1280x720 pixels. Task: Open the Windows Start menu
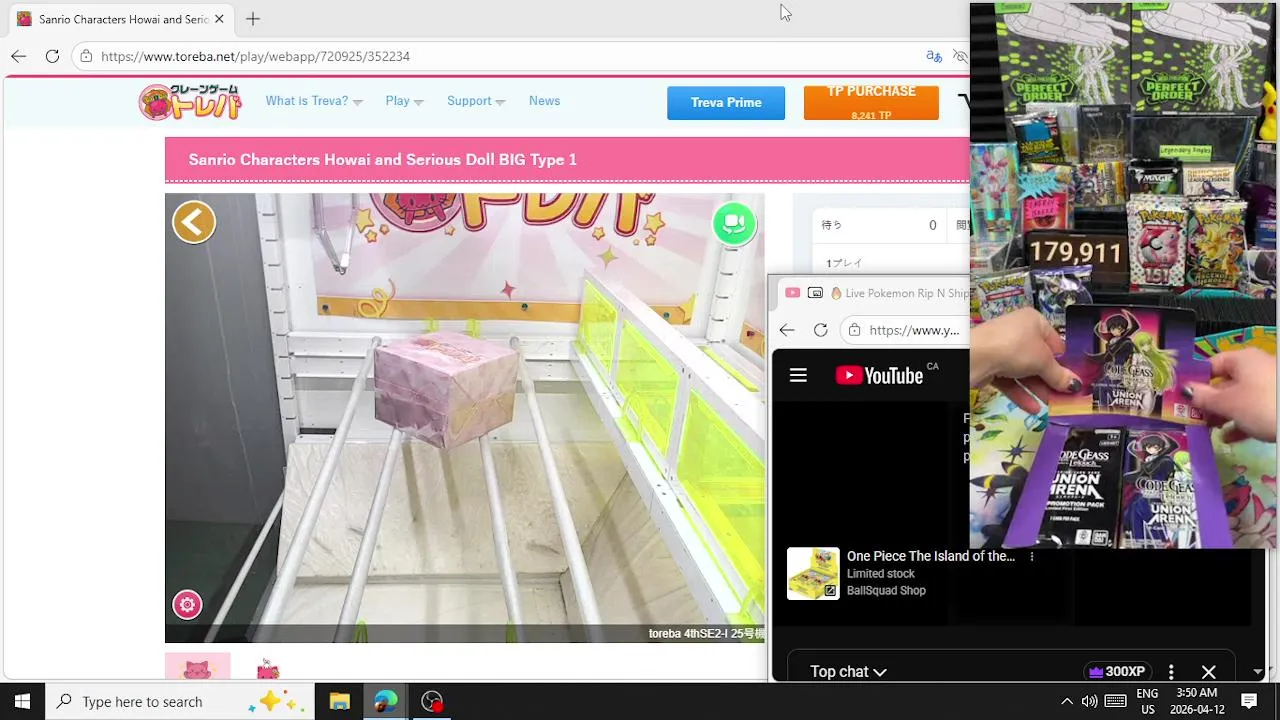[x=22, y=701]
